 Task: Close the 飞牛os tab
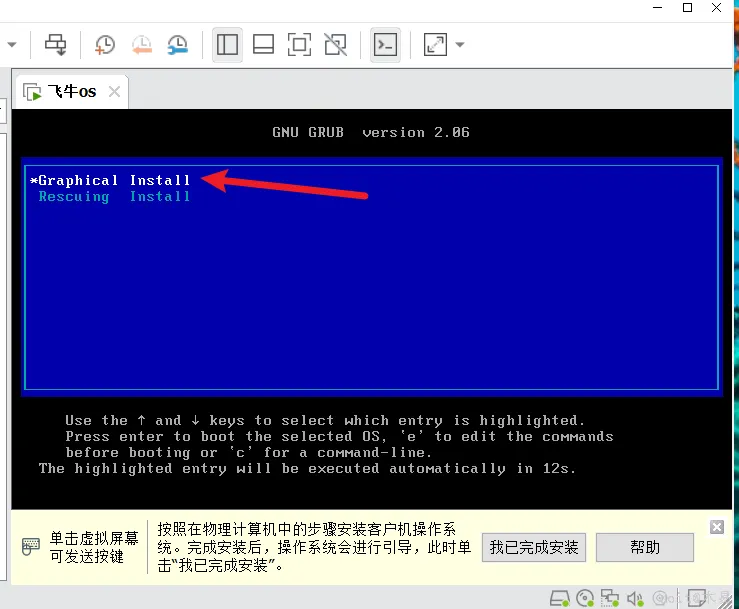[114, 91]
